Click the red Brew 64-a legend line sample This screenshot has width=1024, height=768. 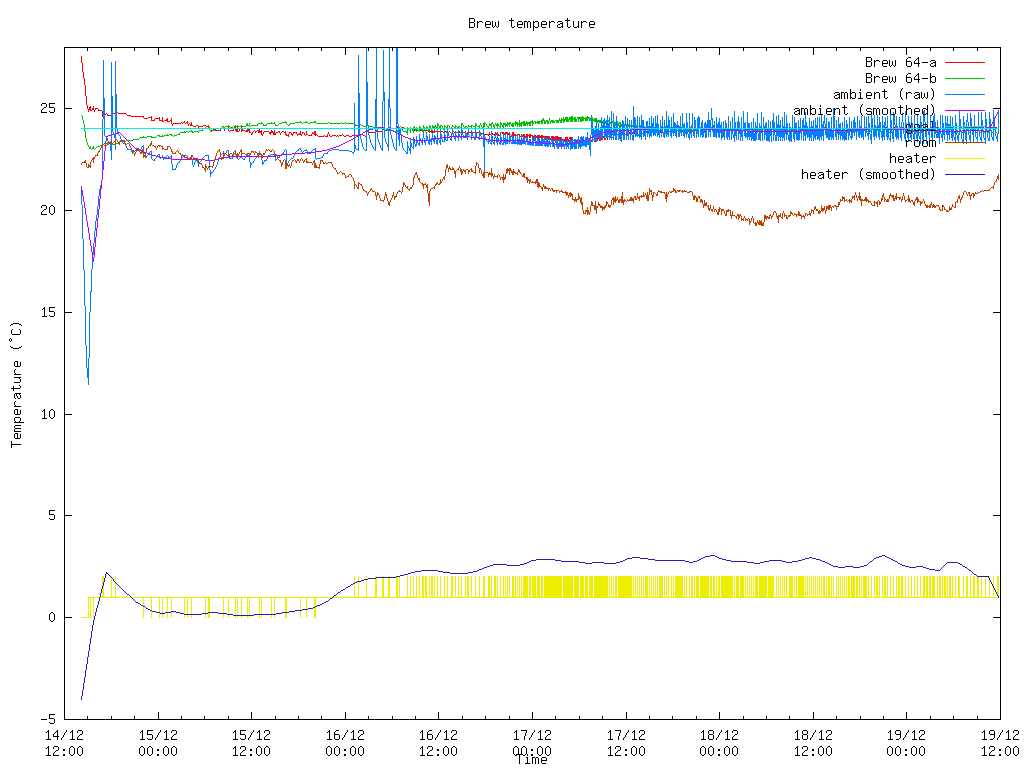(965, 63)
